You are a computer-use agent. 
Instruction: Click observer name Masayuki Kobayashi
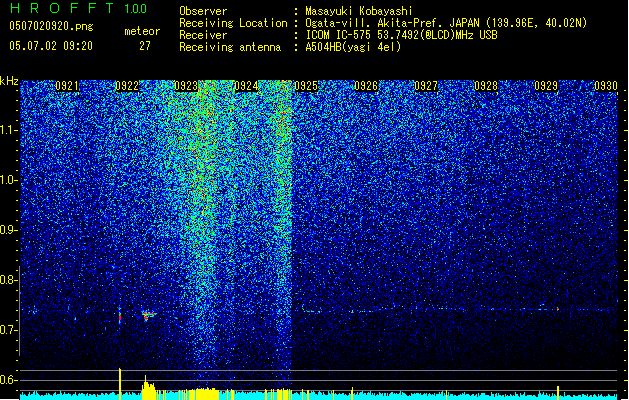click(x=359, y=11)
